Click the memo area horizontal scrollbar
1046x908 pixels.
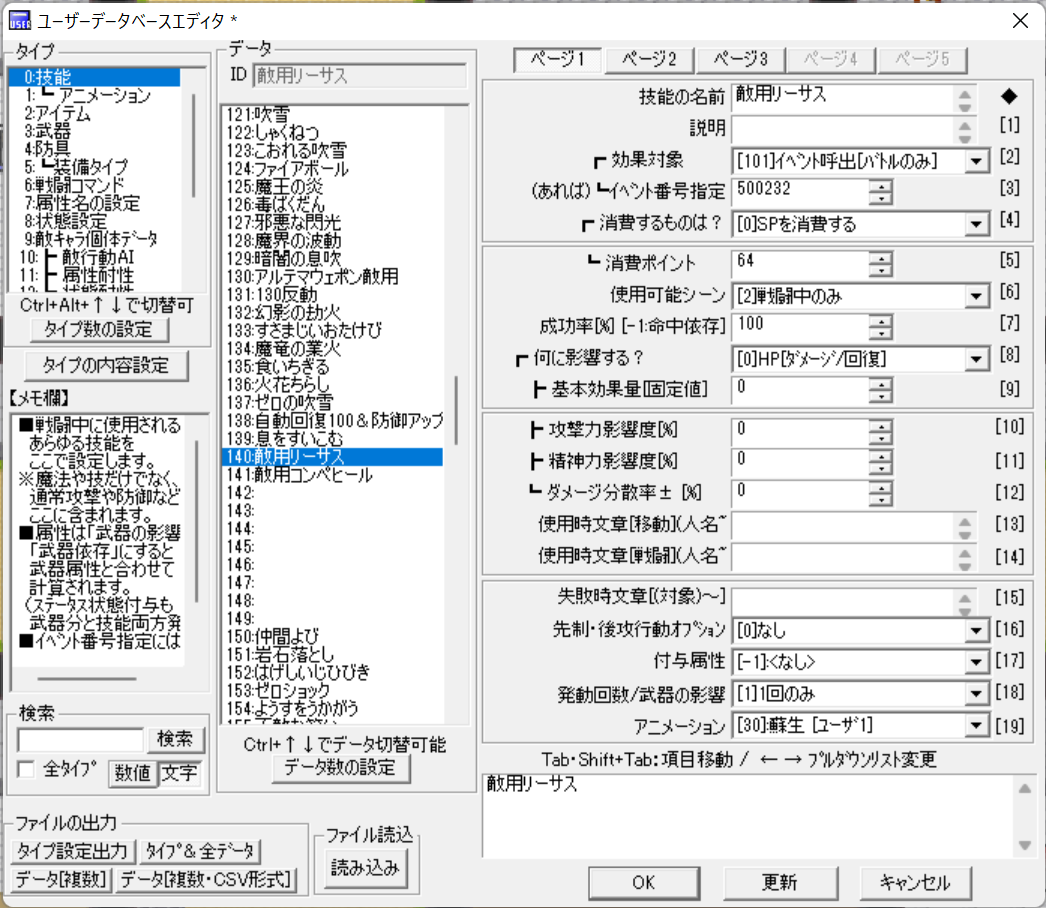tap(87, 678)
